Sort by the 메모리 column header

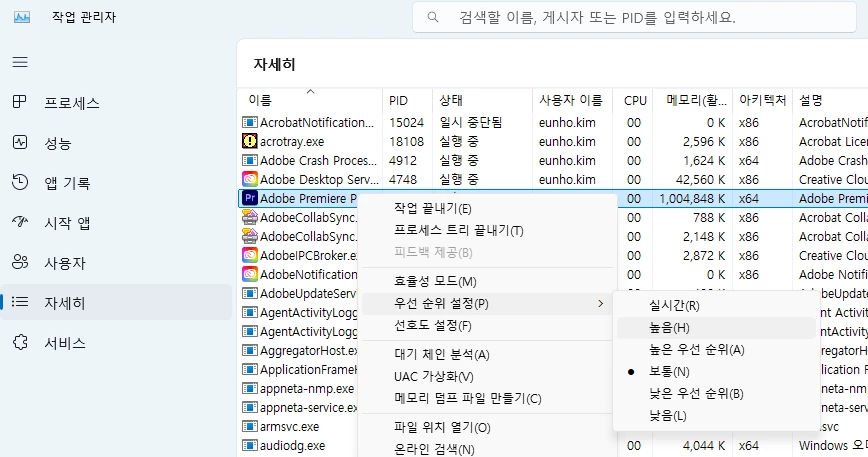pyautogui.click(x=693, y=100)
